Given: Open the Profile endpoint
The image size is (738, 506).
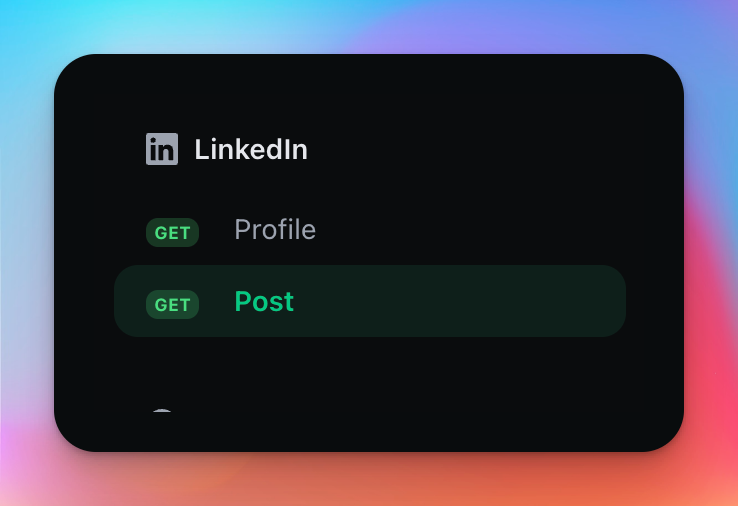Looking at the screenshot, I should point(275,230).
